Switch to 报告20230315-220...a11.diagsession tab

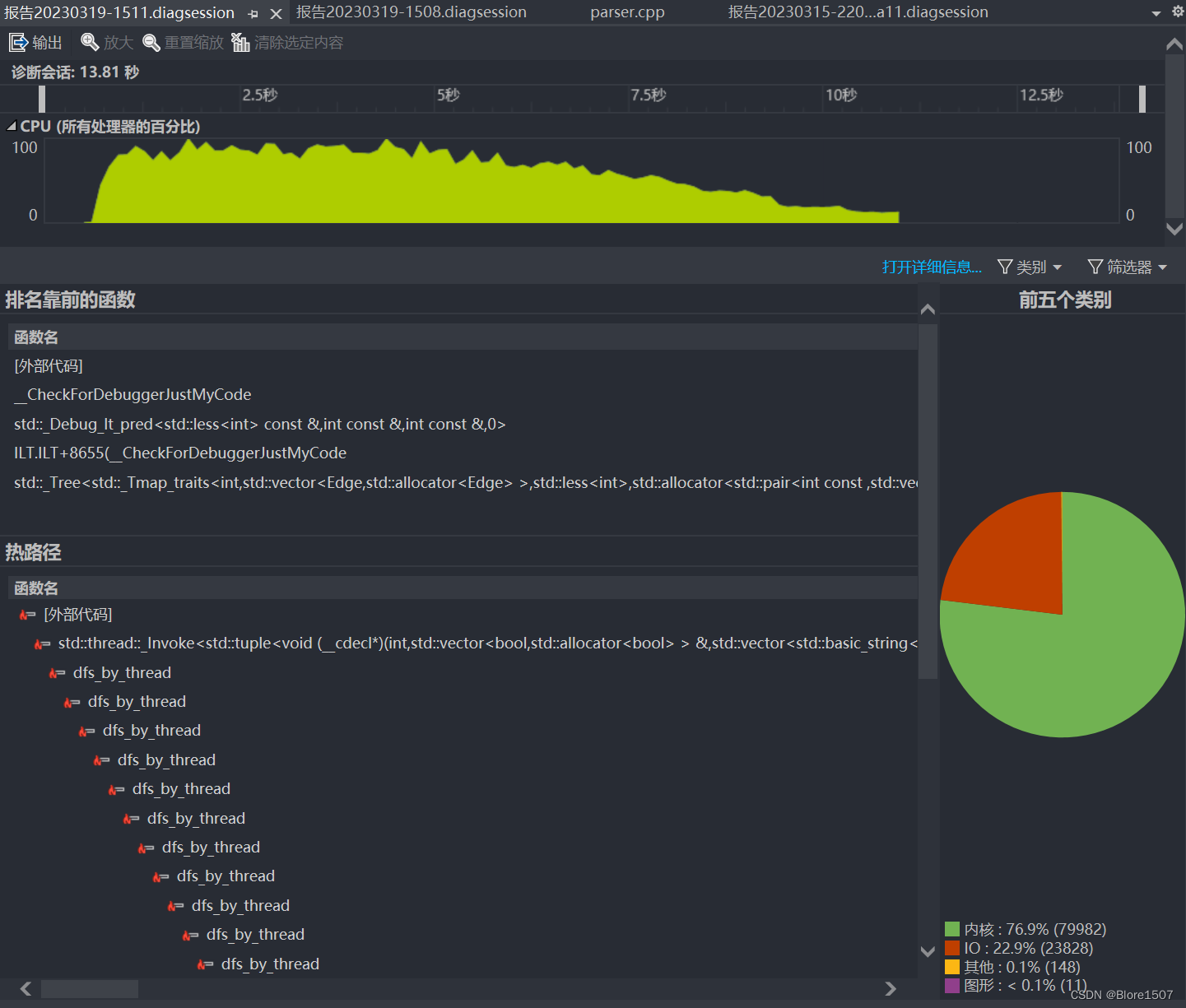[858, 12]
